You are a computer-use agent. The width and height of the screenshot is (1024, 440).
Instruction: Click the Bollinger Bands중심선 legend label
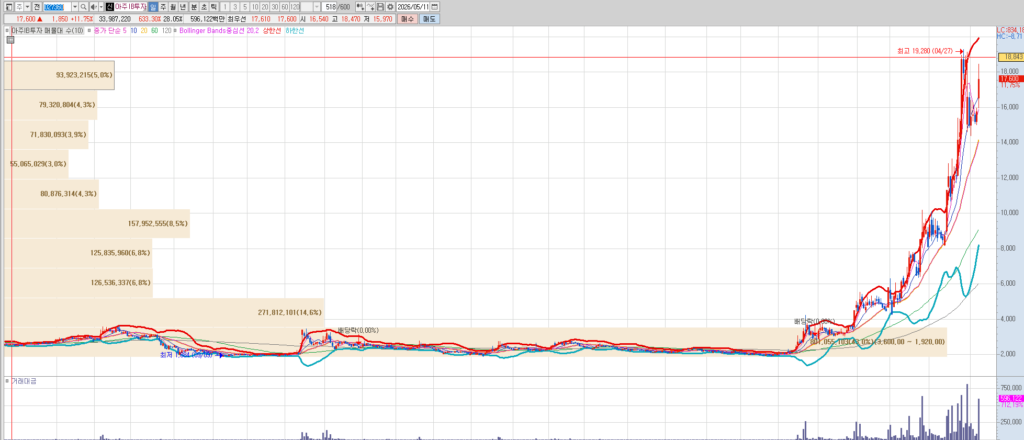[212, 31]
